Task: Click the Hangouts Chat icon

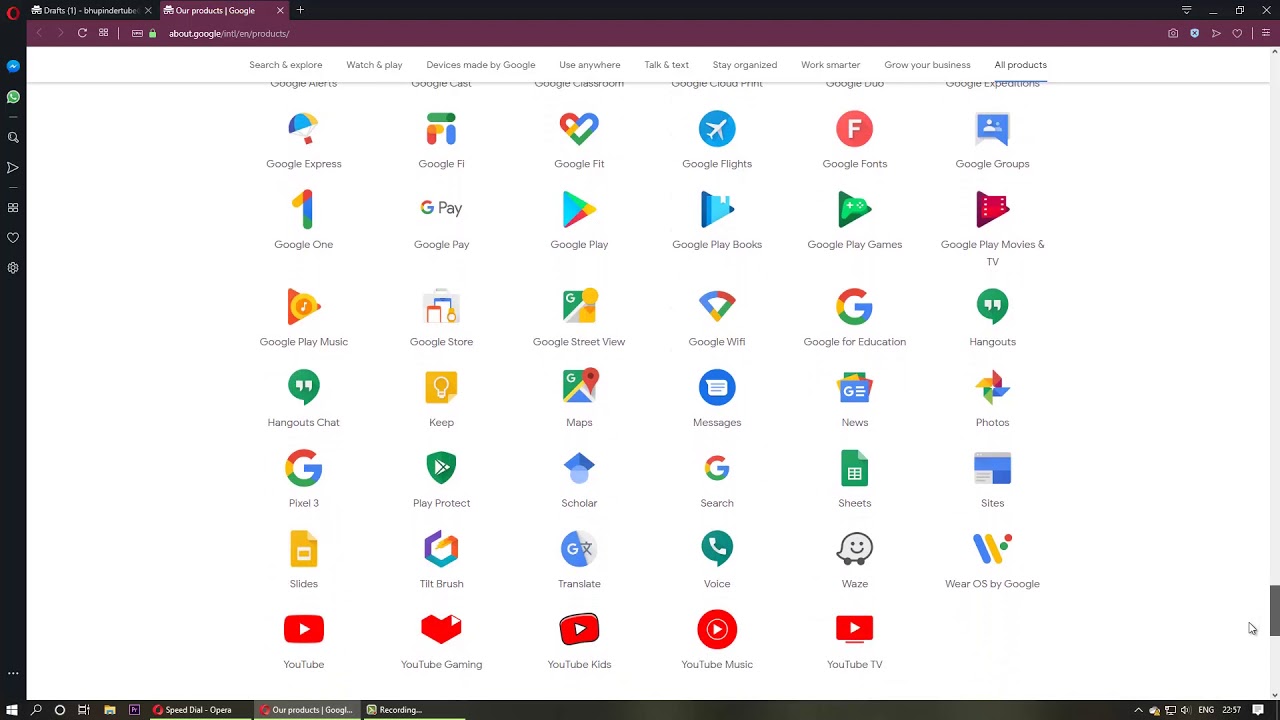Action: coord(303,388)
